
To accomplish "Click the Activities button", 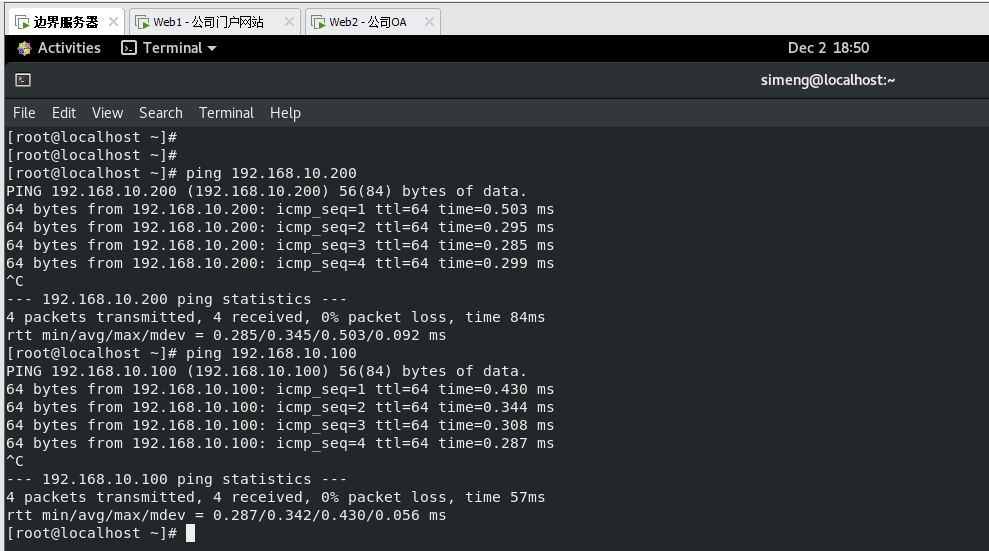I will 68,48.
